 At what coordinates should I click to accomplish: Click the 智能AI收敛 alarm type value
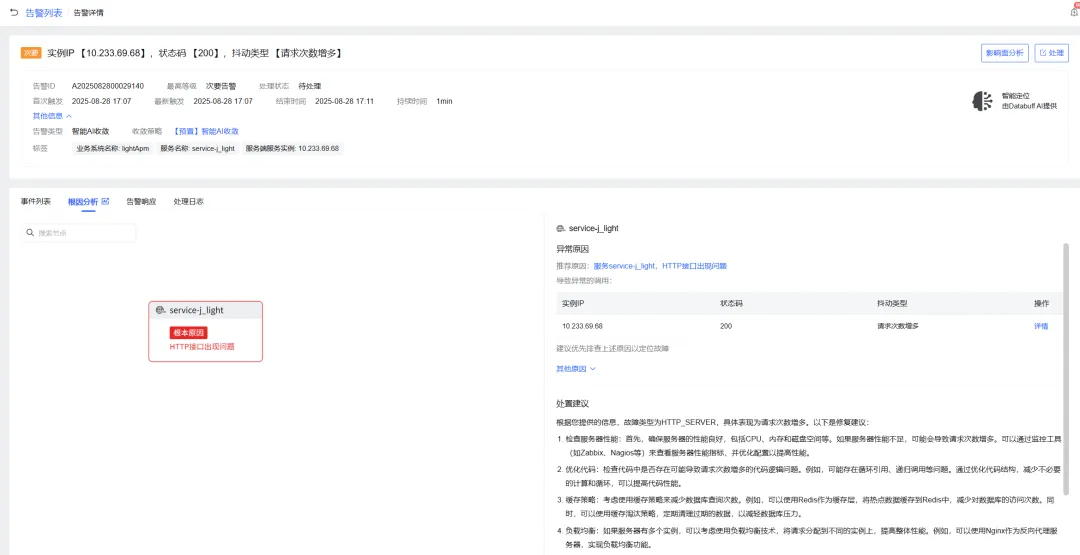[x=90, y=131]
